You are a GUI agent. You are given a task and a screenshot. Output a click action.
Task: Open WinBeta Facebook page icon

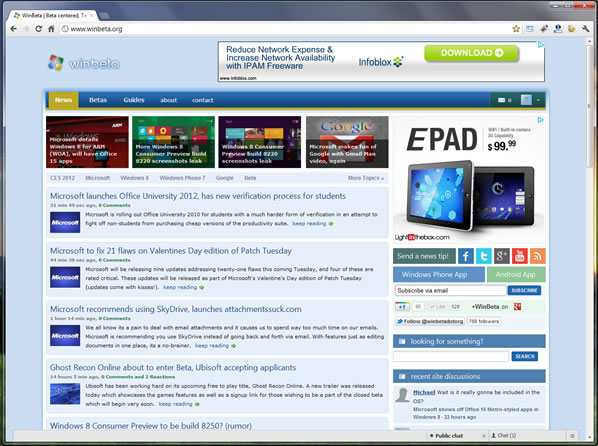(x=466, y=256)
